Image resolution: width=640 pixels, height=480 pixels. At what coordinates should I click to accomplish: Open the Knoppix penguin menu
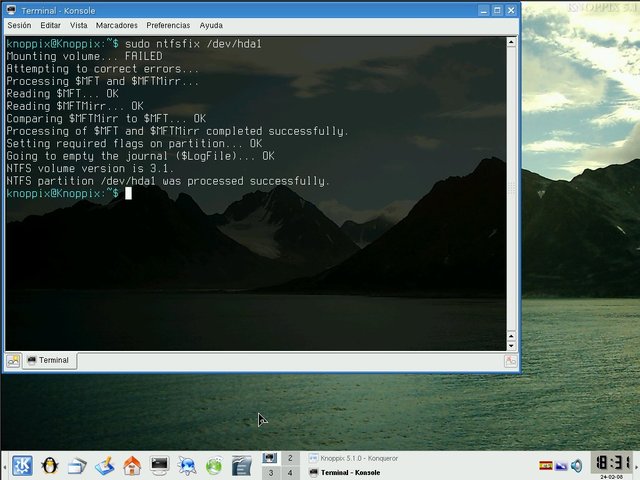coord(50,465)
